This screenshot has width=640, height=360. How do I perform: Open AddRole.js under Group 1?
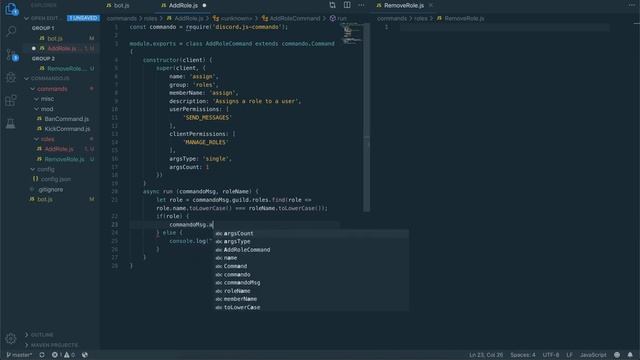click(x=61, y=48)
